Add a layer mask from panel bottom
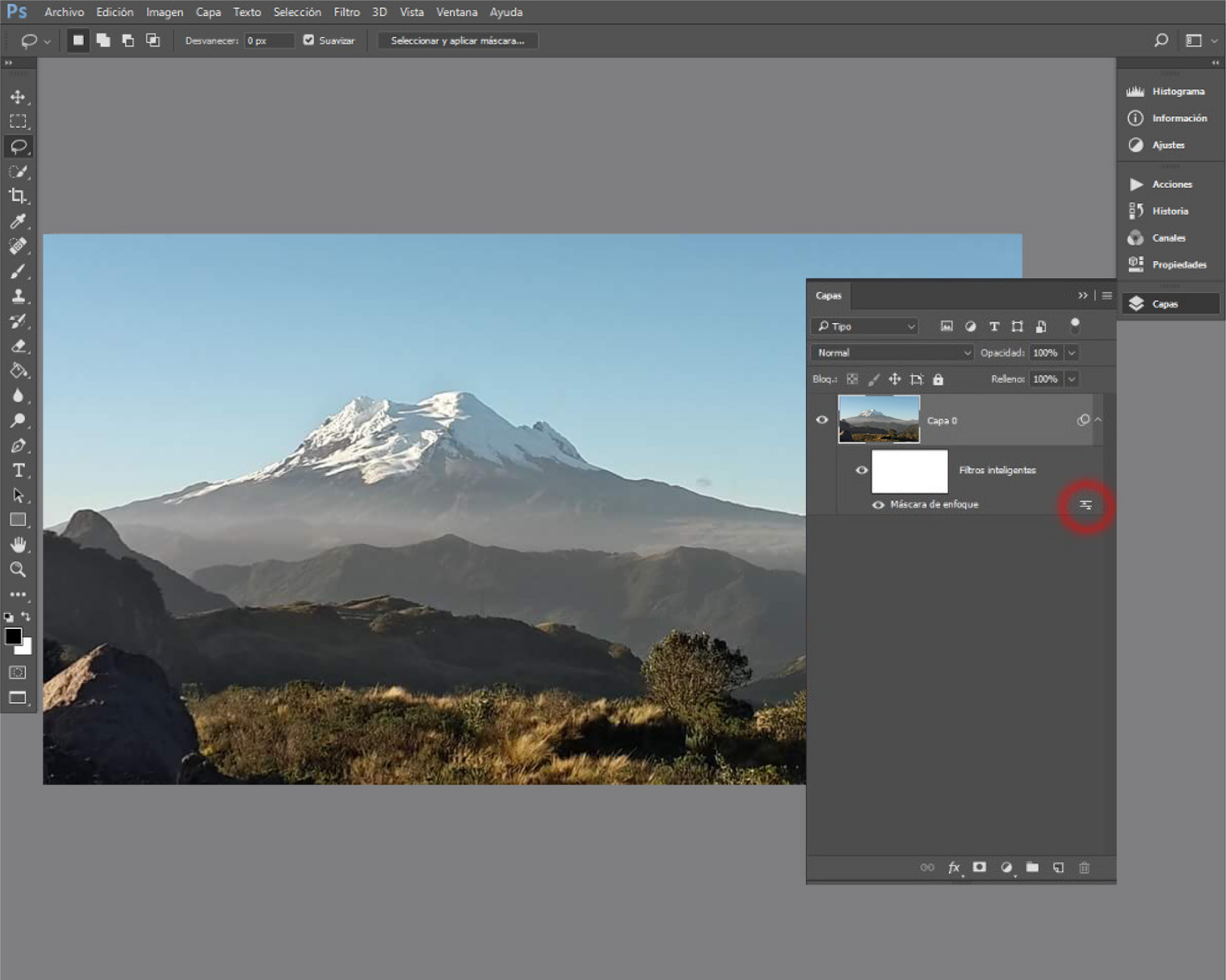This screenshot has width=1226, height=980. point(980,867)
